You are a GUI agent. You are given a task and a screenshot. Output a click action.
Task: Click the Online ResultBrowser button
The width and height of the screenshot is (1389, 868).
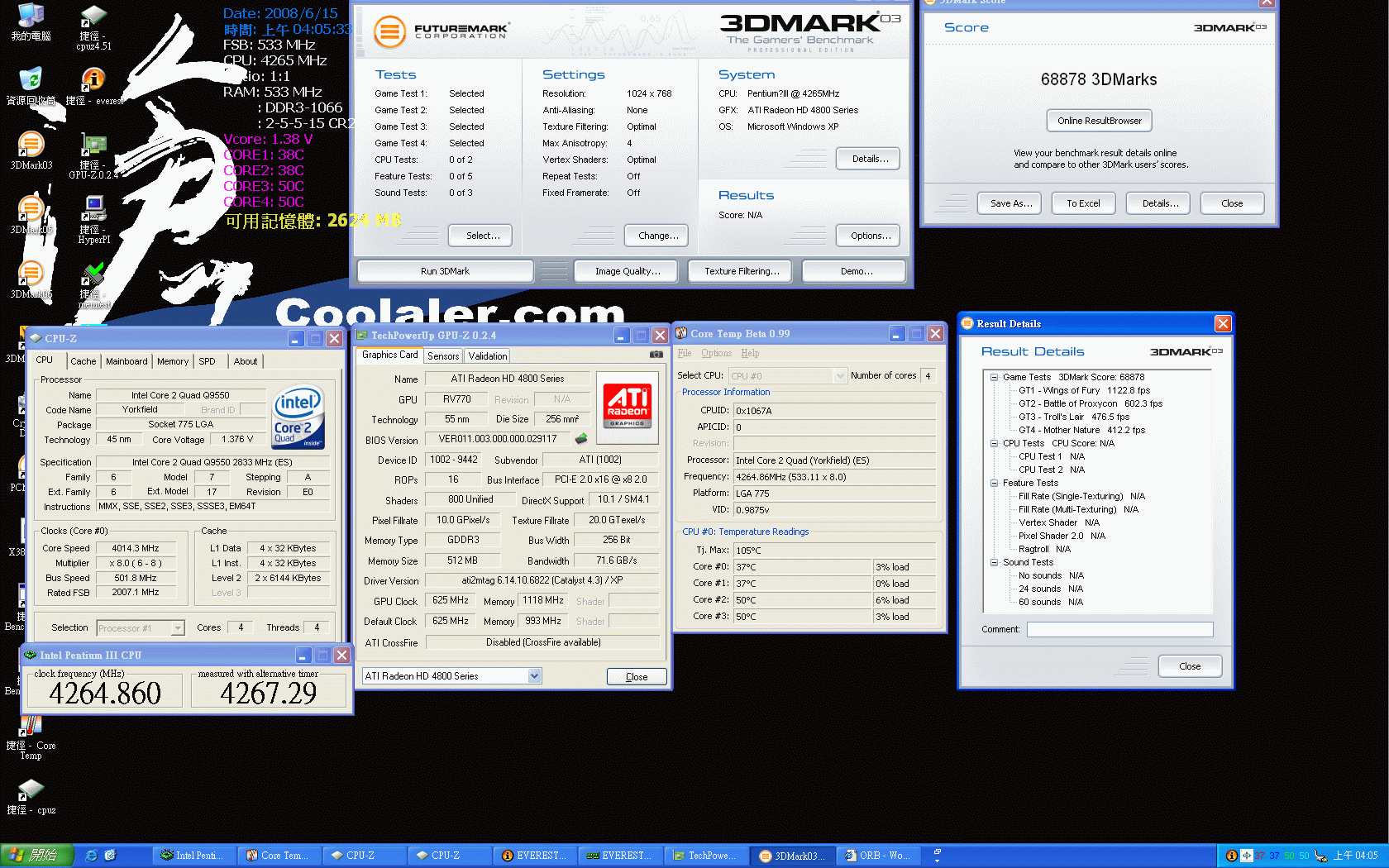tap(1099, 121)
